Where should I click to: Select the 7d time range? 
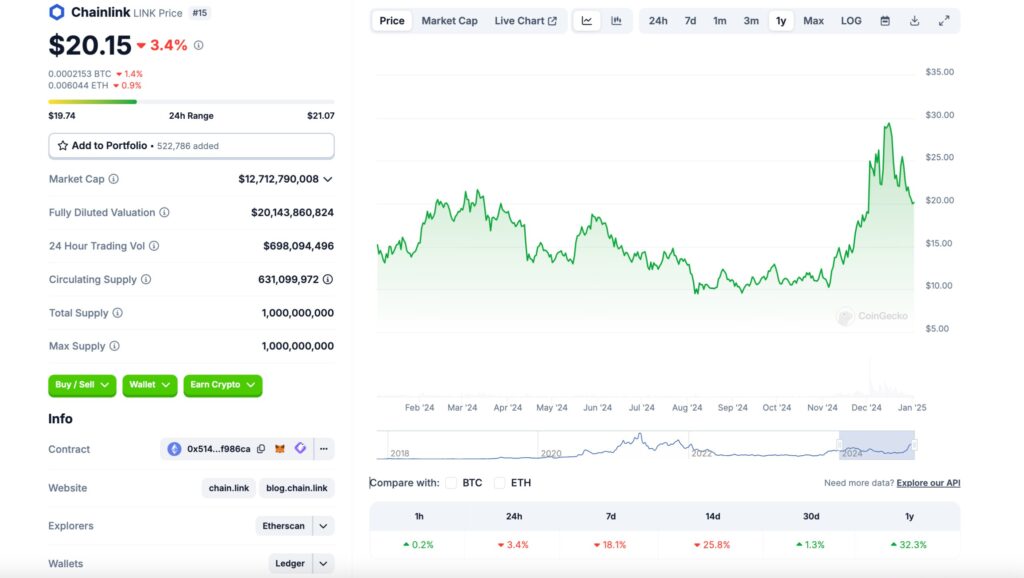[690, 21]
